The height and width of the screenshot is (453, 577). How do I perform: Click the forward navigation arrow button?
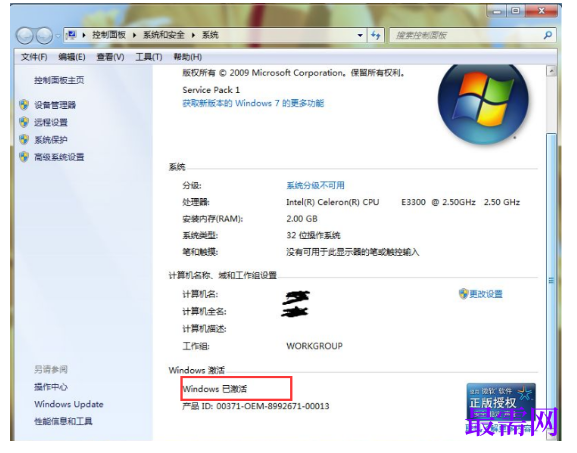pos(45,36)
